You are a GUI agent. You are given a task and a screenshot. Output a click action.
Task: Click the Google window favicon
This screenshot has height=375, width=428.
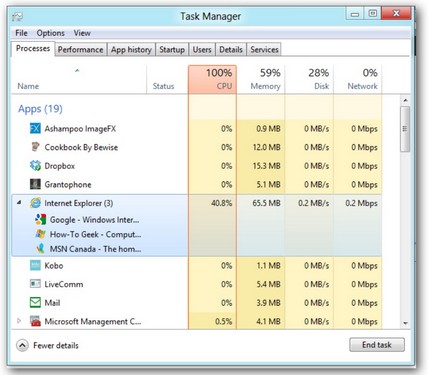coord(41,220)
